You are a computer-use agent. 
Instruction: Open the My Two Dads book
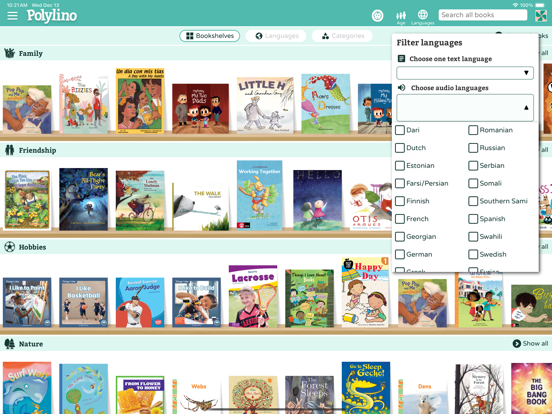(200, 108)
